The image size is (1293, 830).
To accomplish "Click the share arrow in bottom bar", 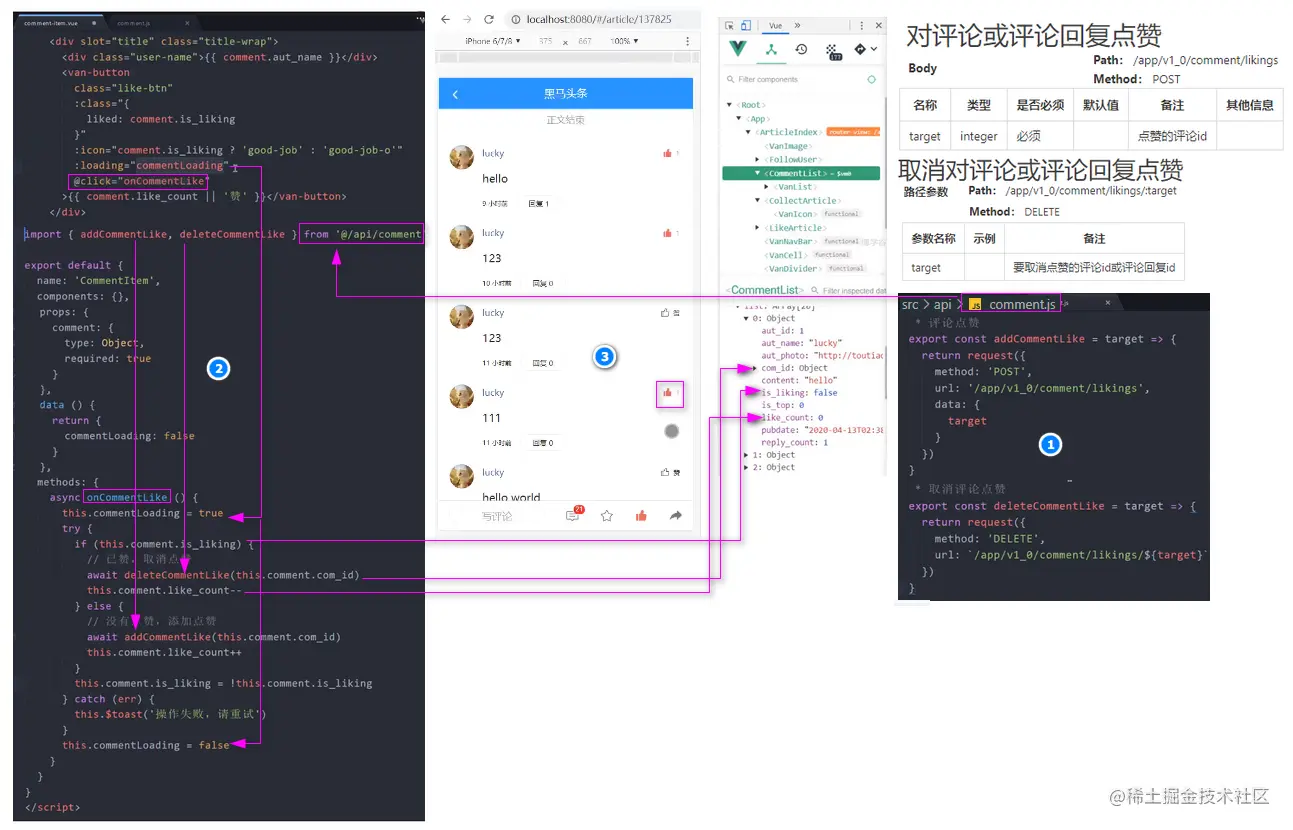I will tap(676, 516).
